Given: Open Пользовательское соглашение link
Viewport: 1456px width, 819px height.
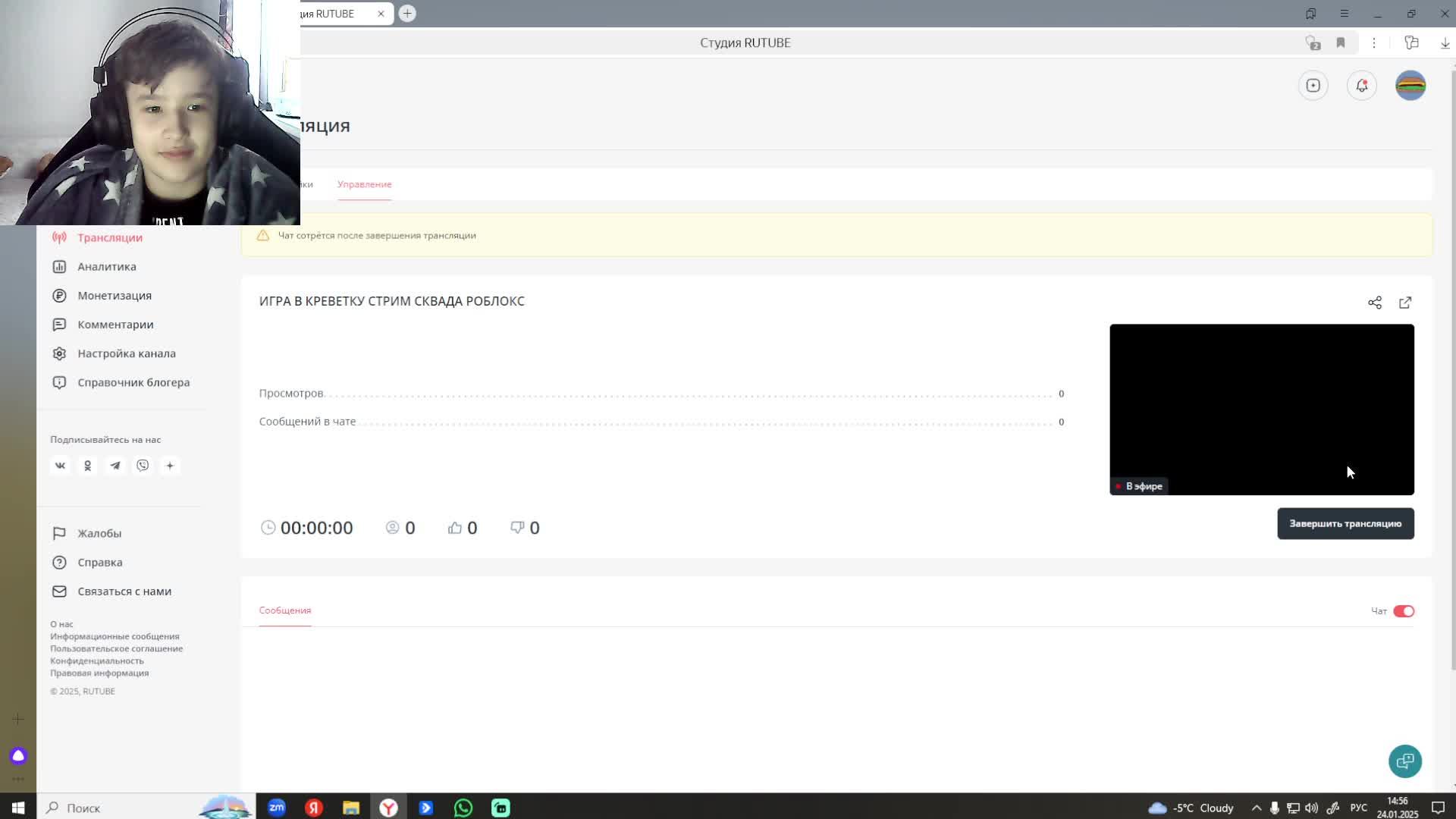Looking at the screenshot, I should [116, 648].
